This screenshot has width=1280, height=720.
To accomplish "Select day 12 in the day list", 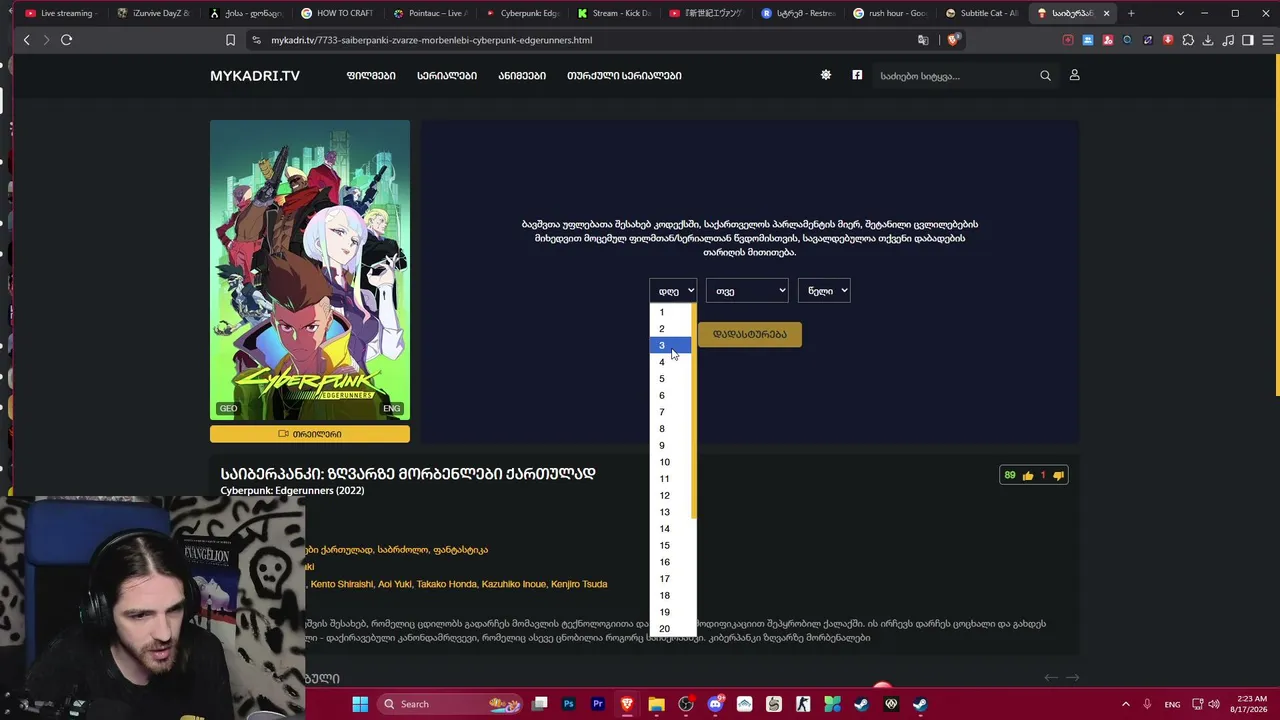I will click(x=670, y=495).
